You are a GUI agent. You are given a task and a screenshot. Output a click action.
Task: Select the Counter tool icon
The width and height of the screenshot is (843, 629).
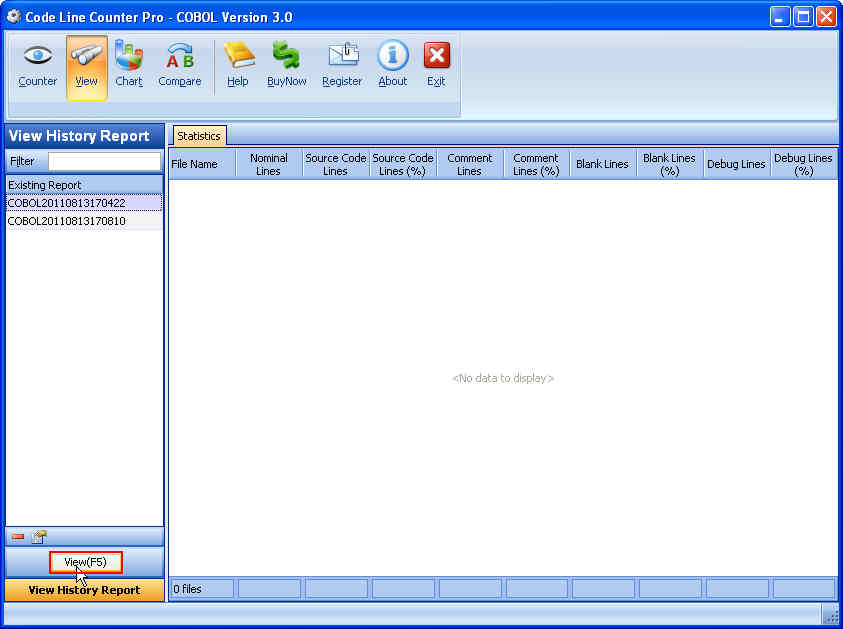[37, 65]
